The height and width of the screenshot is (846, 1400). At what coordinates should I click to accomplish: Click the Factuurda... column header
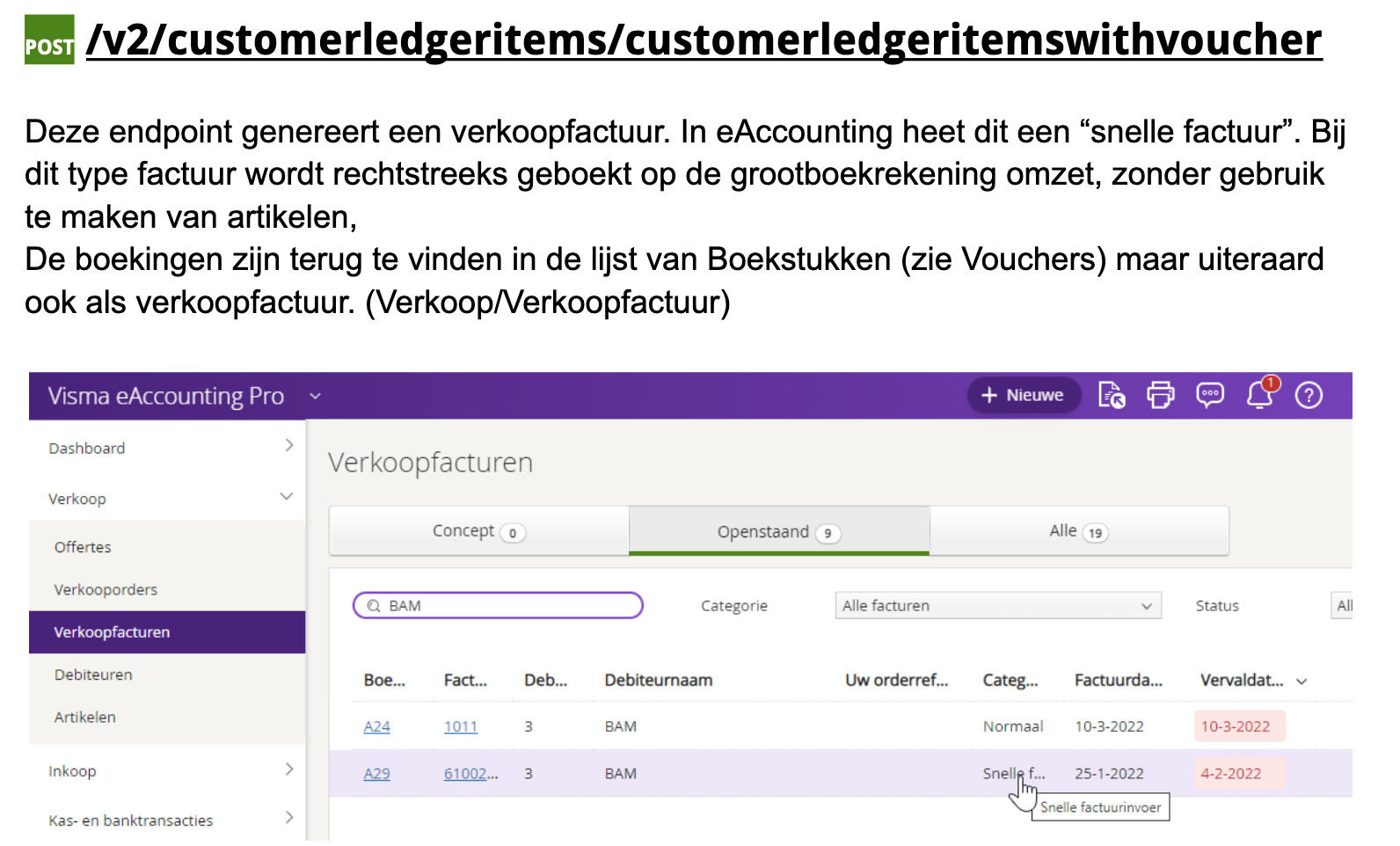tap(1119, 680)
